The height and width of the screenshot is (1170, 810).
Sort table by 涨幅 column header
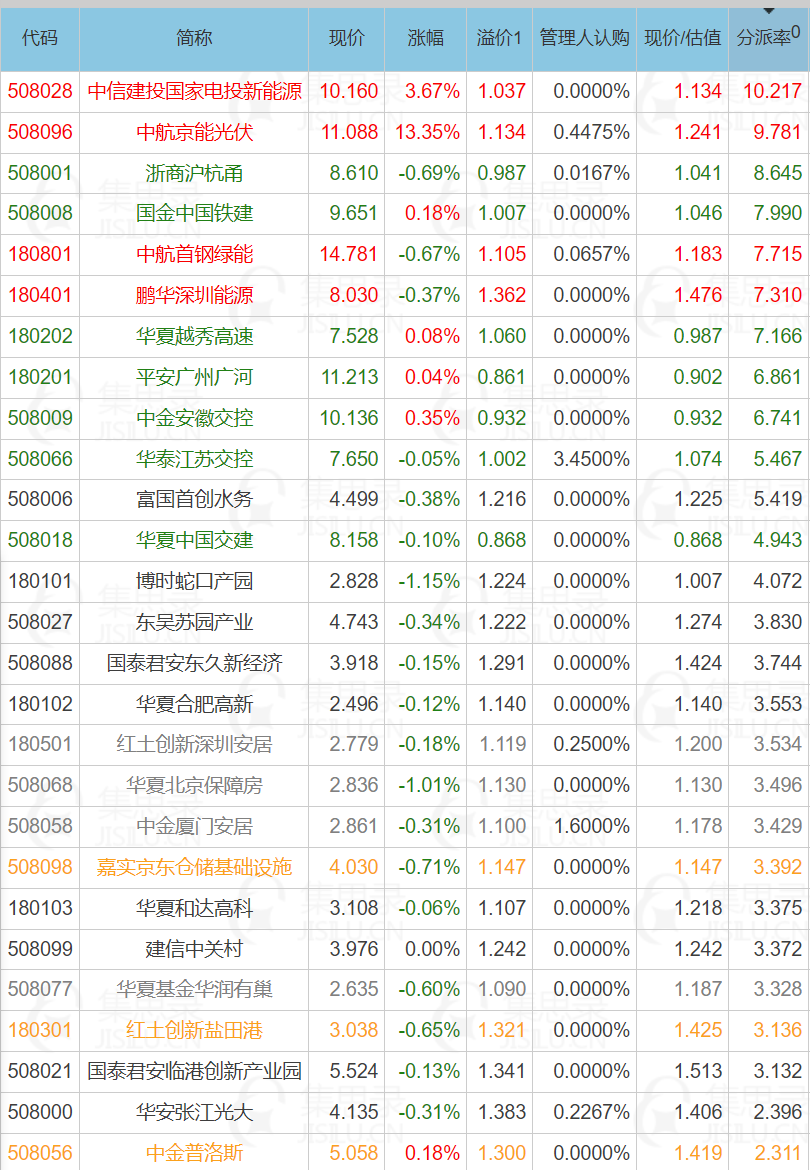coord(426,38)
